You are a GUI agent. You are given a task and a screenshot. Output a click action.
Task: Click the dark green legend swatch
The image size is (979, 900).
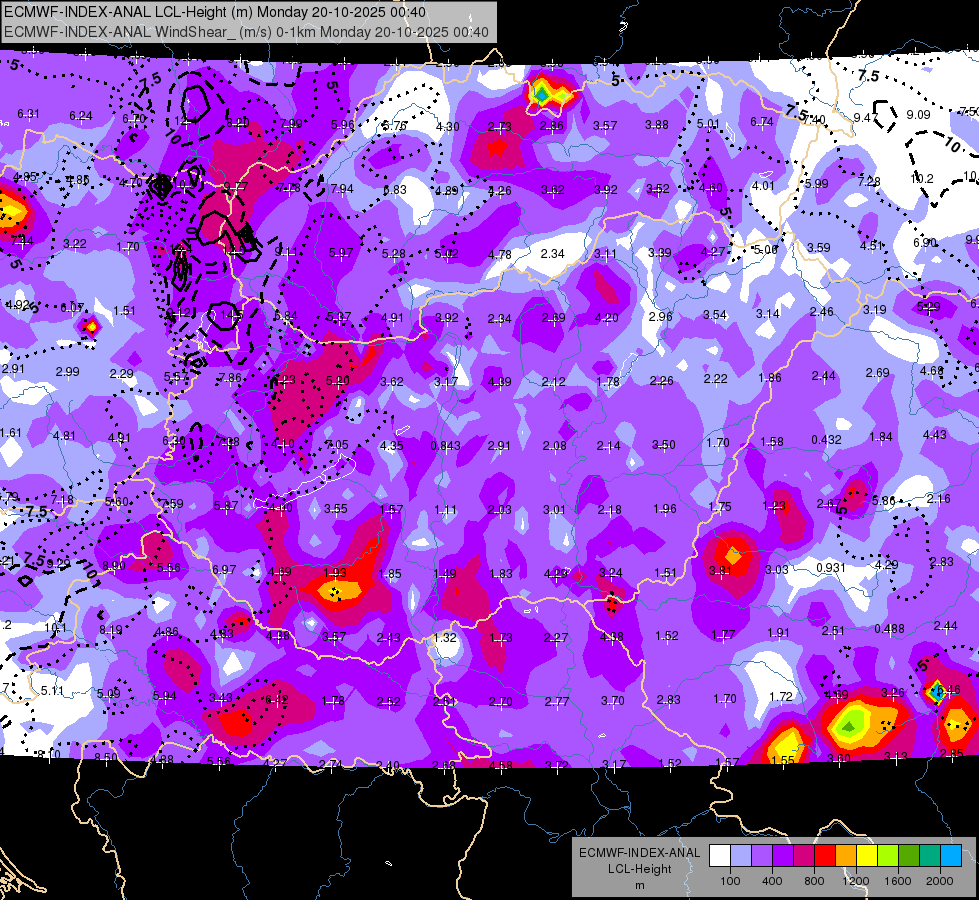click(x=909, y=856)
